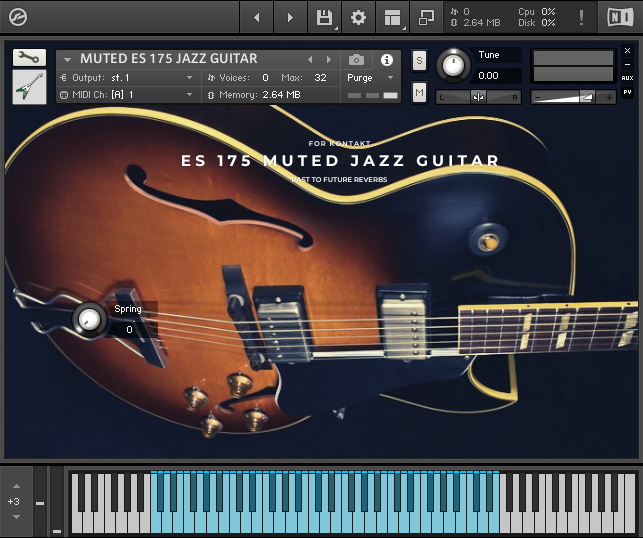
Task: Shift keyboard octave down with arrow
Action: point(16,517)
